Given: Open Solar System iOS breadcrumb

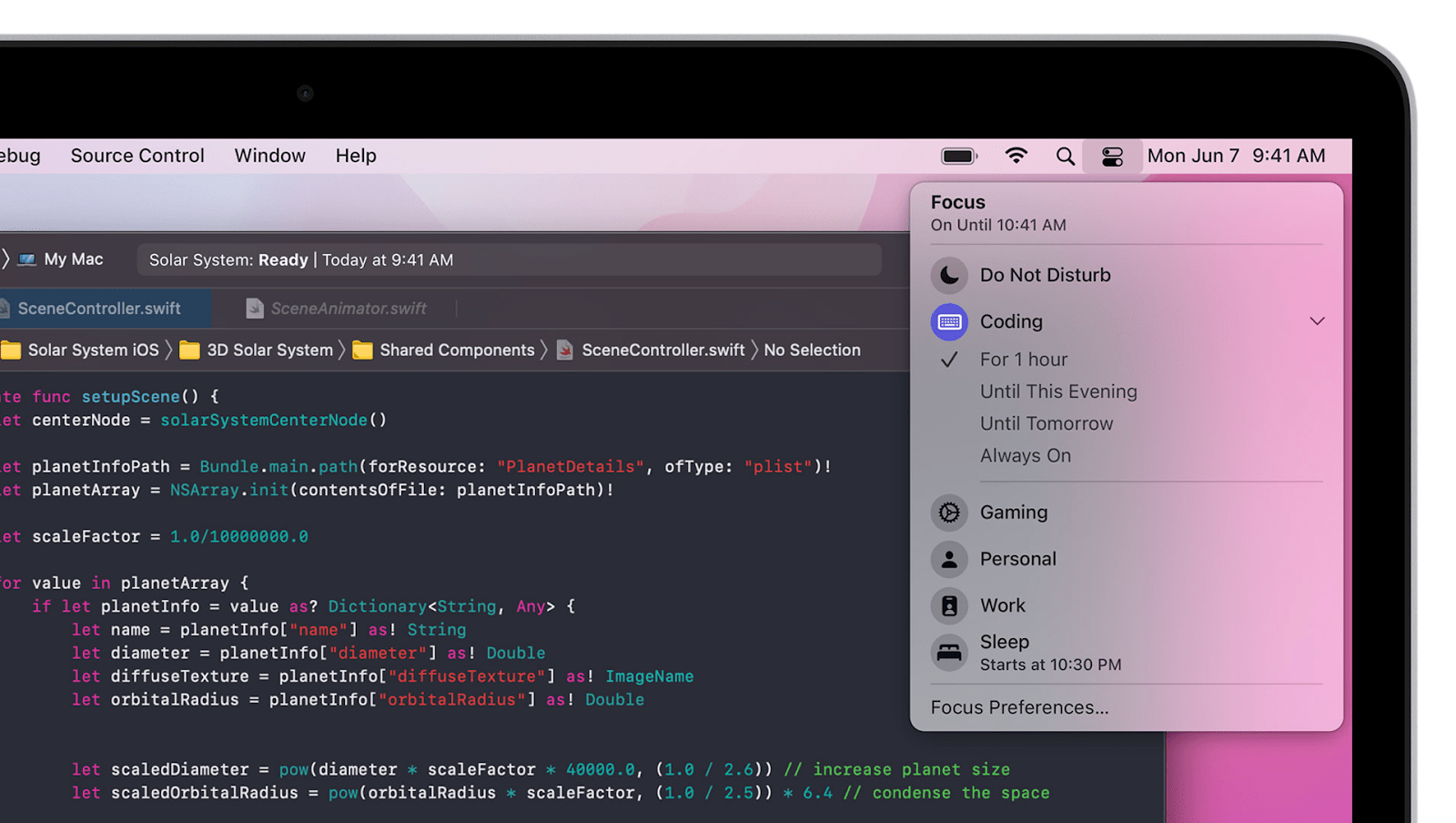Looking at the screenshot, I should [93, 351].
